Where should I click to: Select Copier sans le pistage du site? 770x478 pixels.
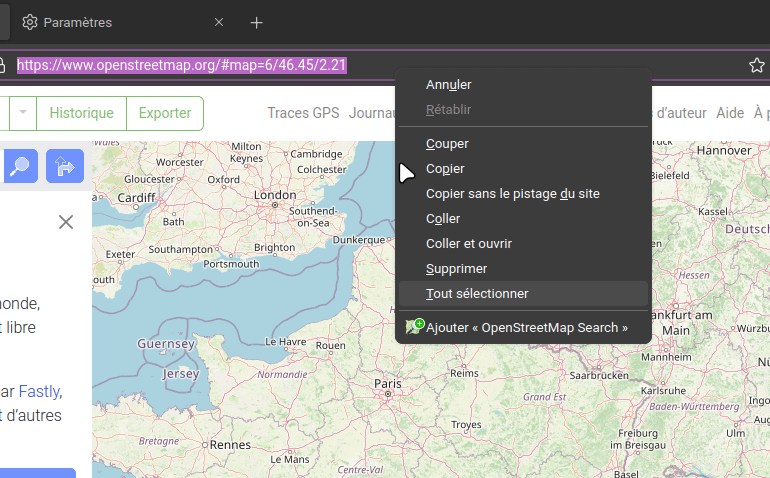[x=512, y=194]
